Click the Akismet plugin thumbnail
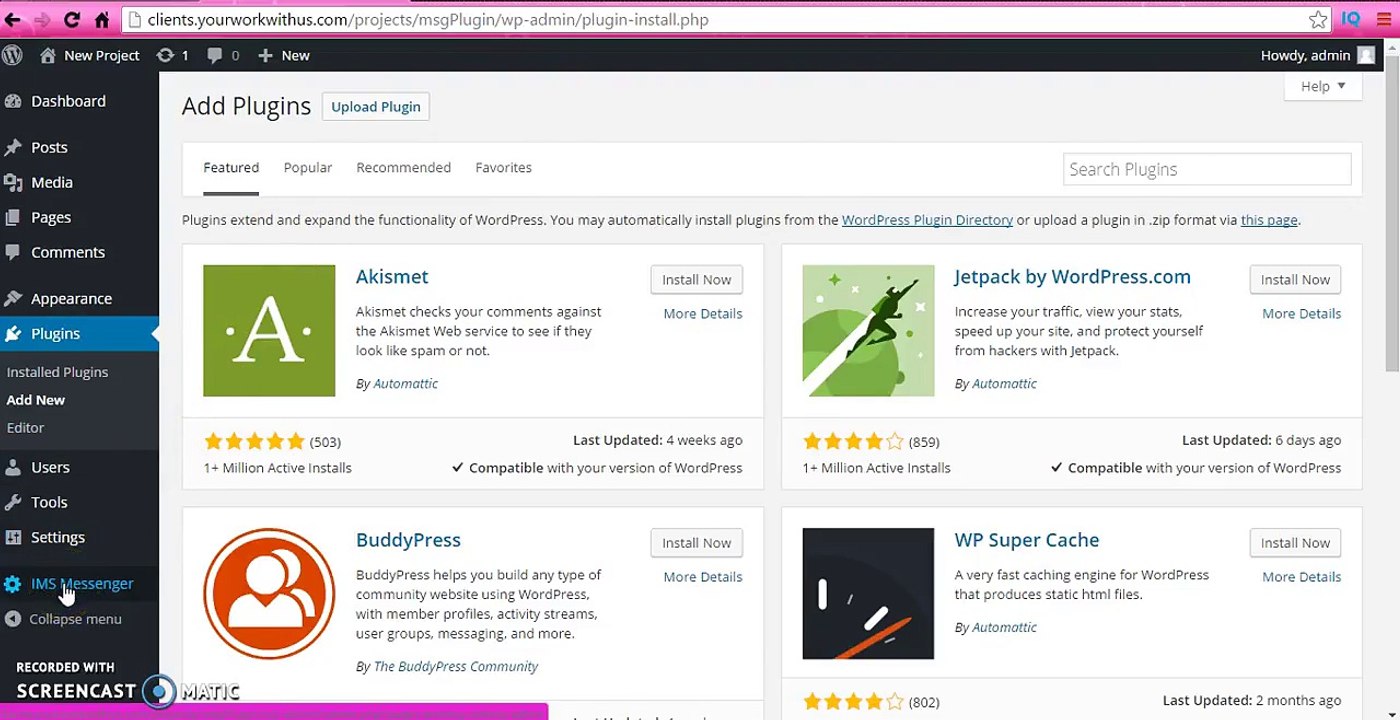The width and height of the screenshot is (1400, 720). tap(269, 330)
